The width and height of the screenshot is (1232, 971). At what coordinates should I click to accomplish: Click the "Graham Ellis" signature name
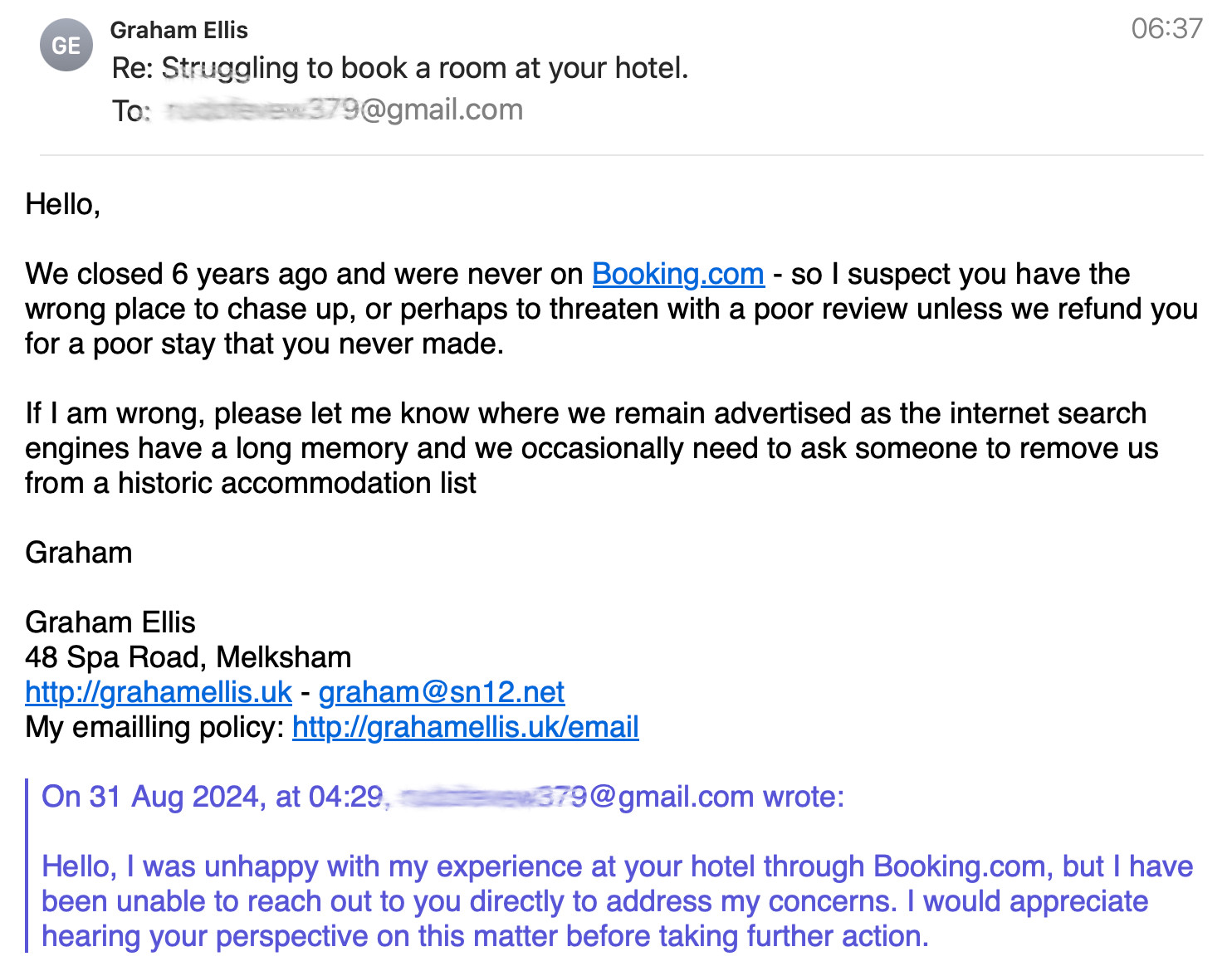tap(110, 622)
